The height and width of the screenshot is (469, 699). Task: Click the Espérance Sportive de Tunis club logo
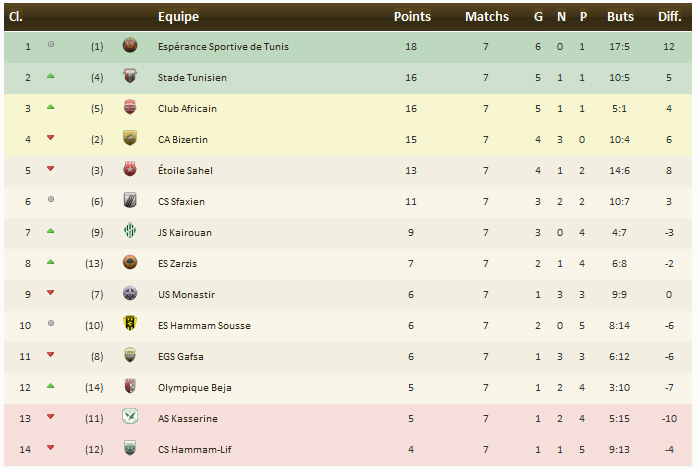129,46
